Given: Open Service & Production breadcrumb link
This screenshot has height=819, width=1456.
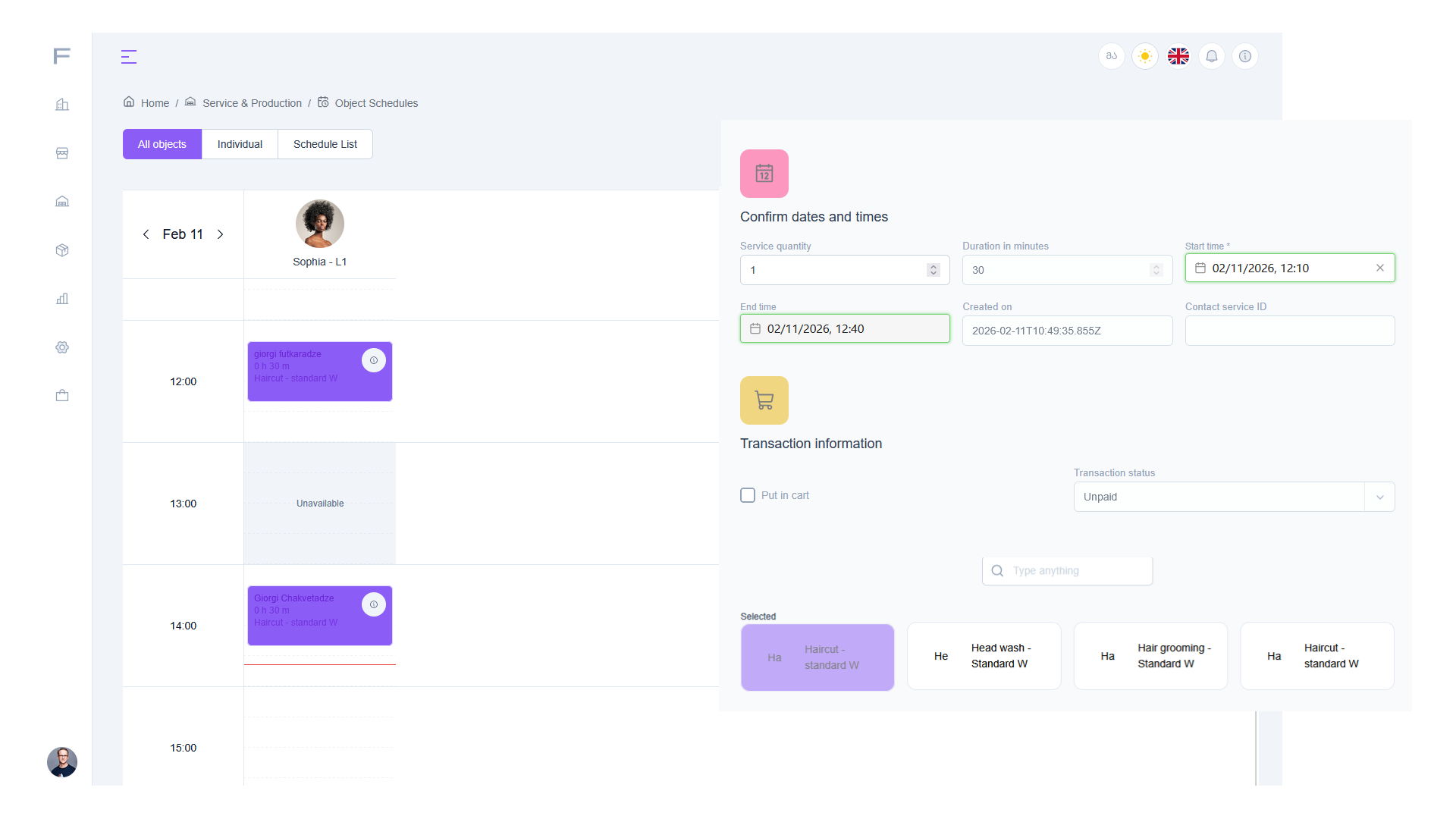Looking at the screenshot, I should (252, 103).
